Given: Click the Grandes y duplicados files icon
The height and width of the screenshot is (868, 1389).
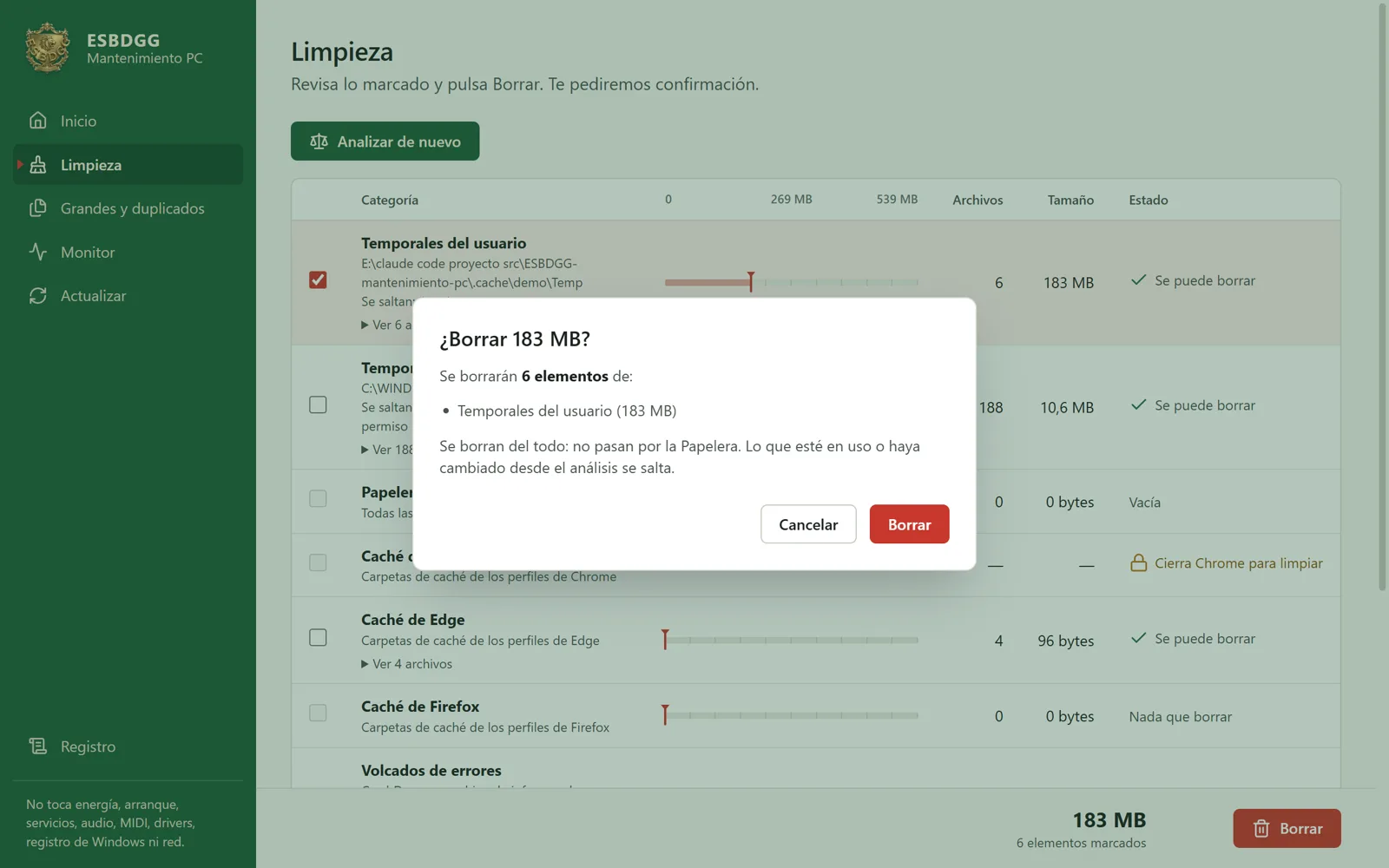Looking at the screenshot, I should coord(37,208).
